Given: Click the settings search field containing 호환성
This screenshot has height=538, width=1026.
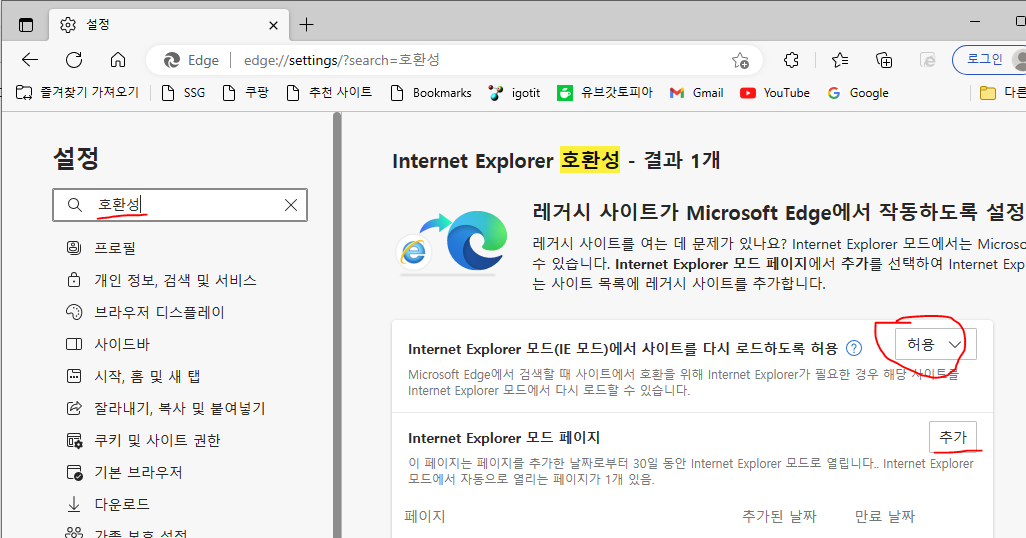Looking at the screenshot, I should (180, 206).
